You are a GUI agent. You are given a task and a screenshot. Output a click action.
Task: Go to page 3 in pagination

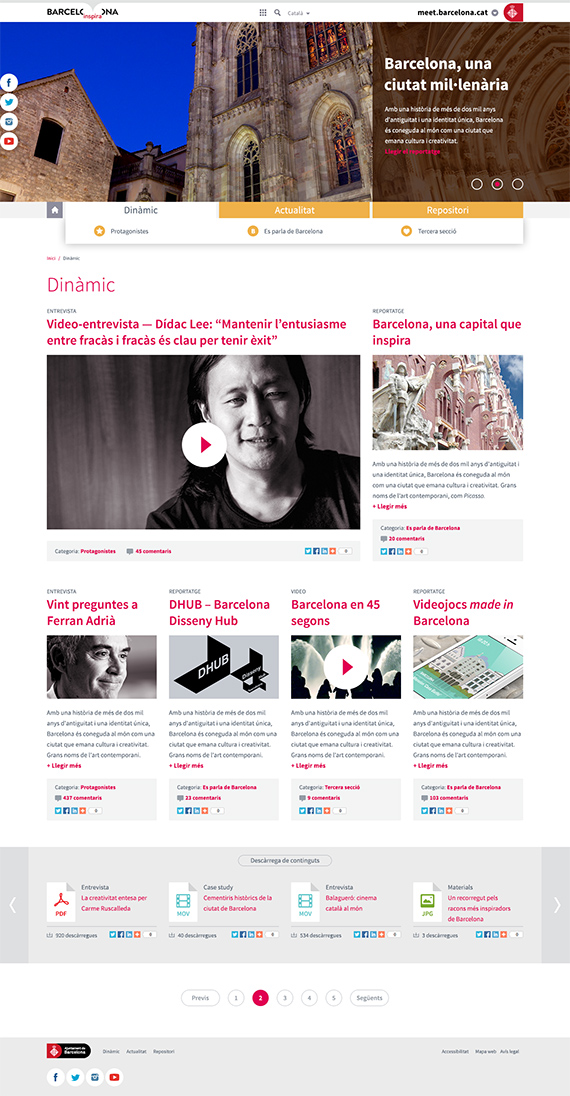click(x=285, y=998)
